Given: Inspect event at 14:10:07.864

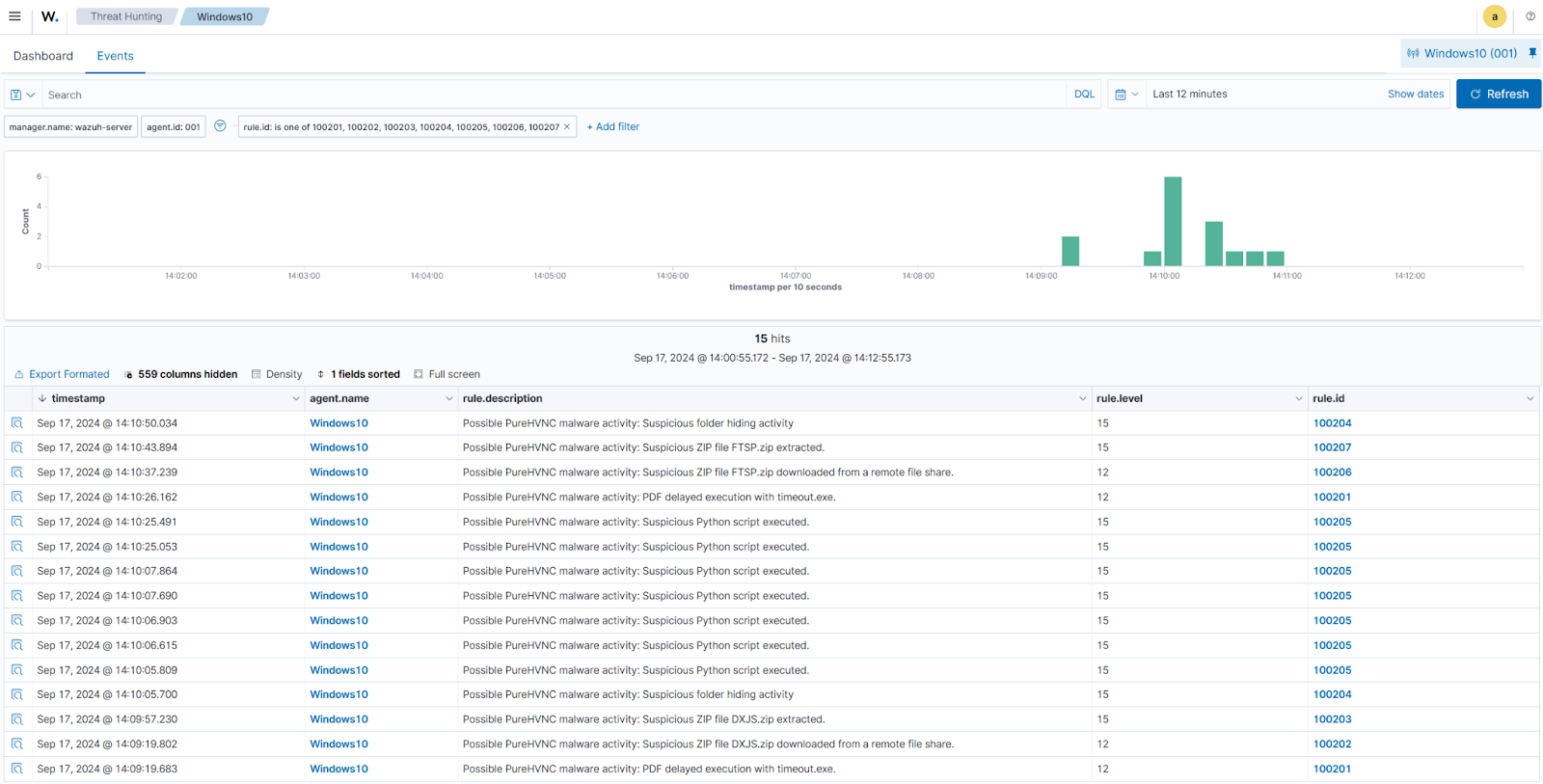Looking at the screenshot, I should coord(17,571).
